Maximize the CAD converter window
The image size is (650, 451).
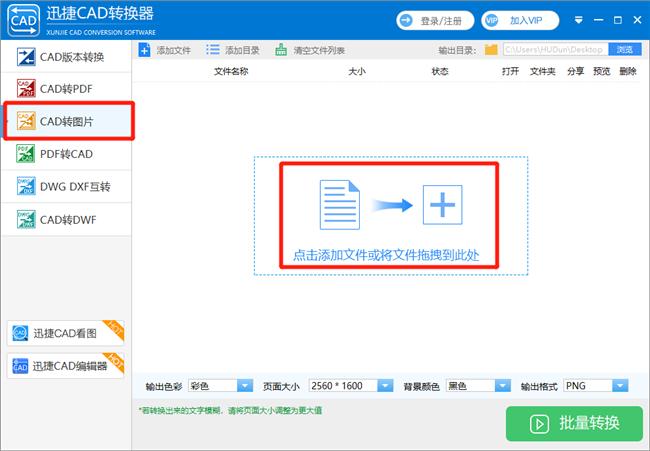(618, 20)
